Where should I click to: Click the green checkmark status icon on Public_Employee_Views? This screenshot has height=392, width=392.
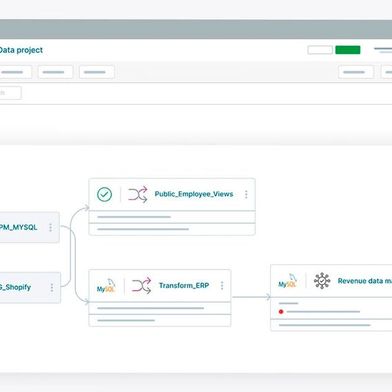(x=104, y=194)
